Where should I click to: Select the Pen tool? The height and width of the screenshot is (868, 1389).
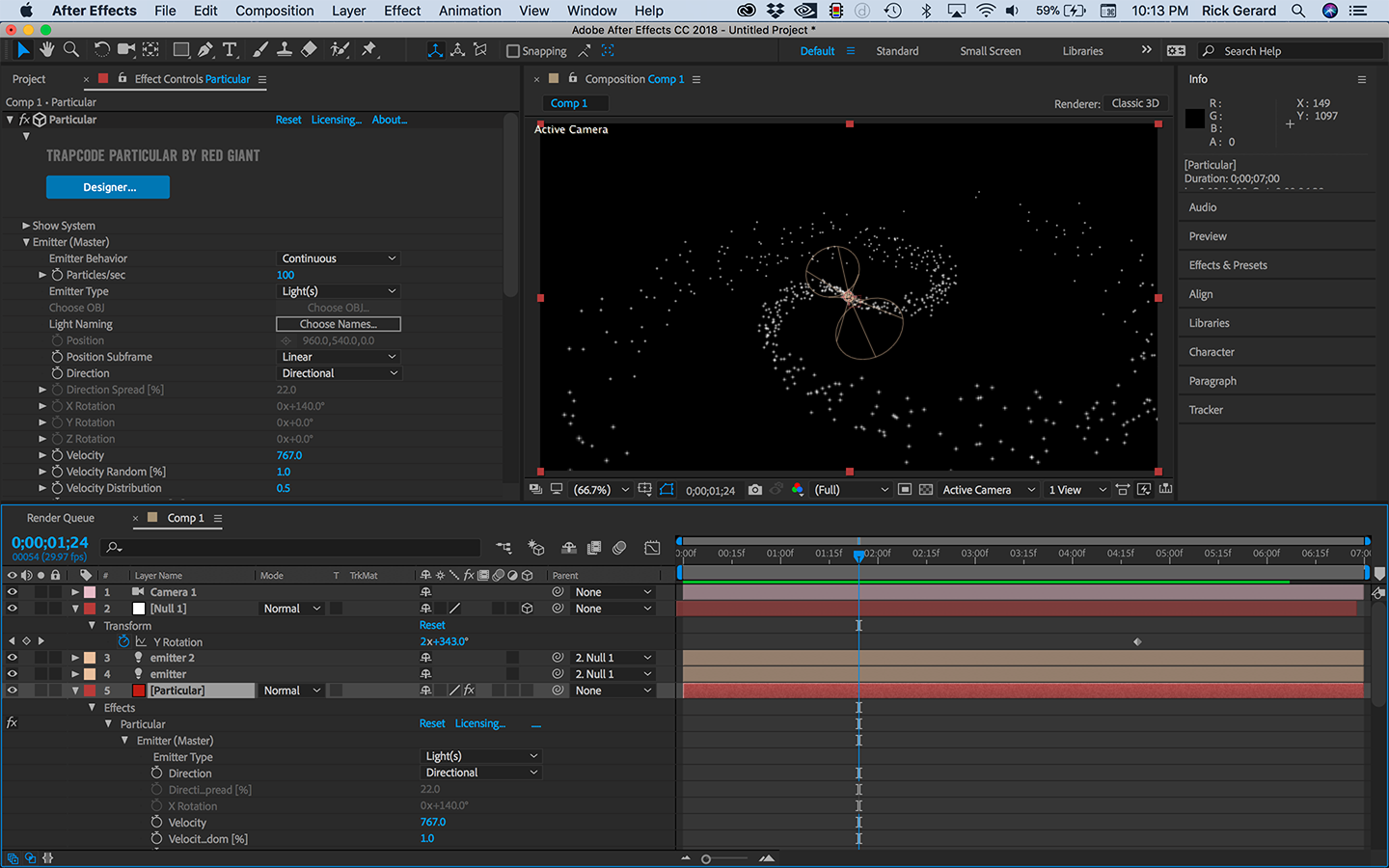[205, 50]
